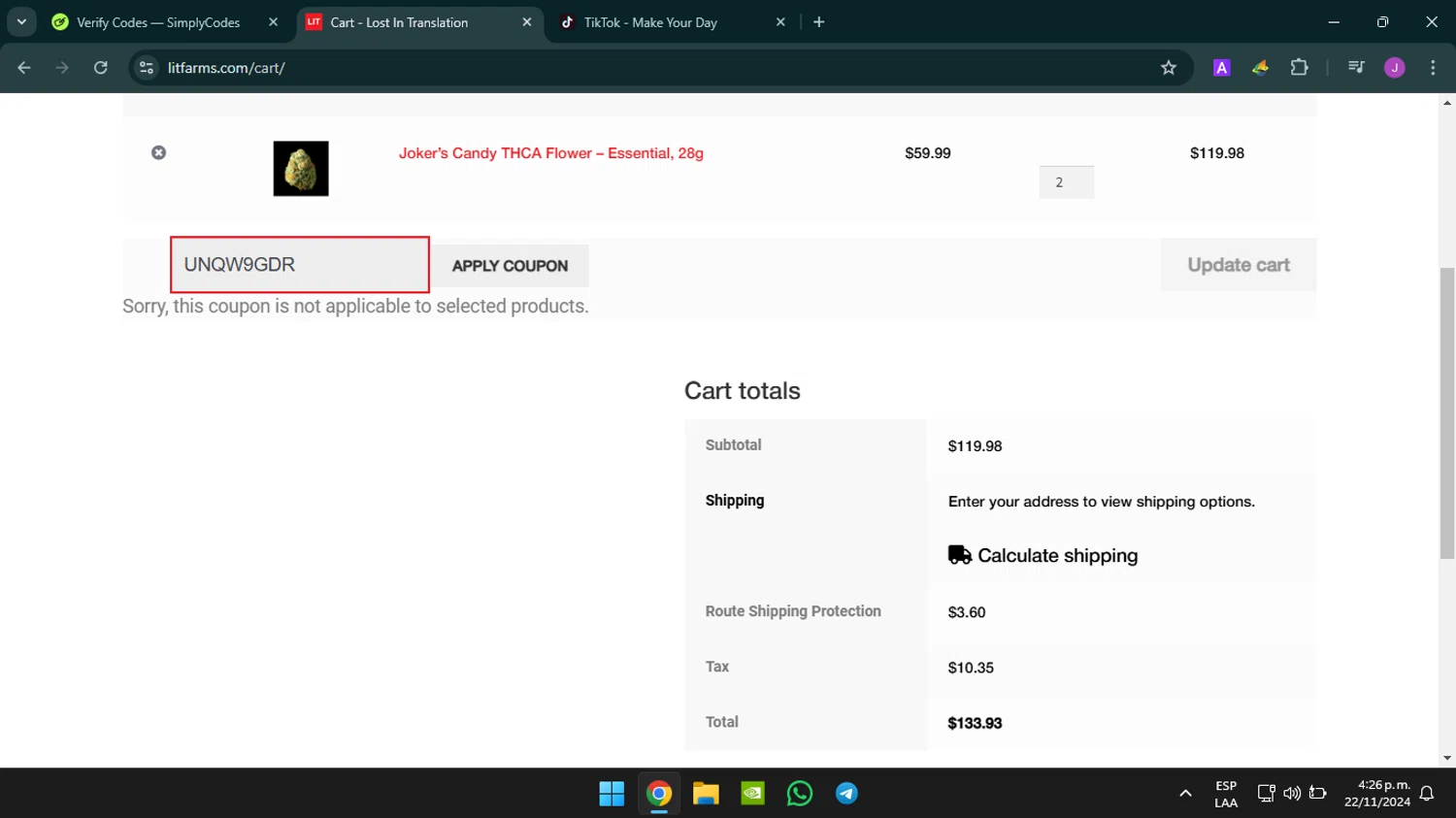This screenshot has width=1456, height=818.
Task: Switch to TikTok Make Your Day tab
Action: coord(650,22)
